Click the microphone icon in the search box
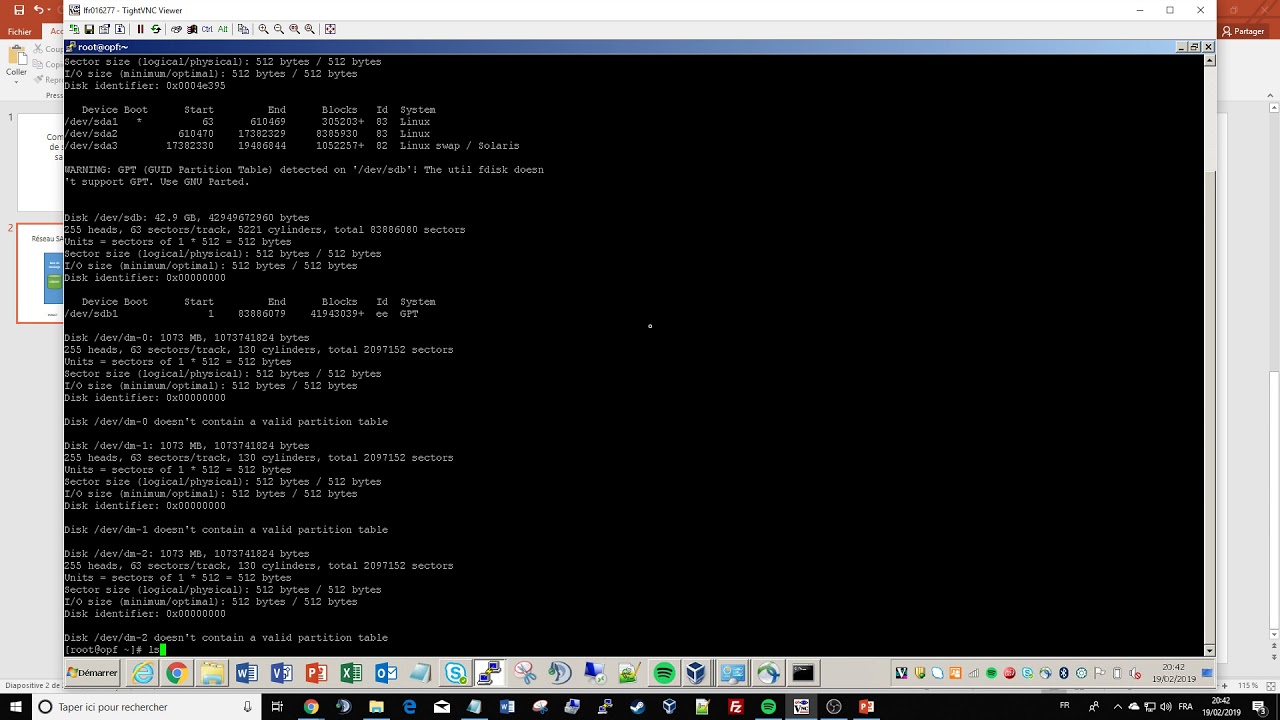This screenshot has height=720, width=1280. coord(247,707)
